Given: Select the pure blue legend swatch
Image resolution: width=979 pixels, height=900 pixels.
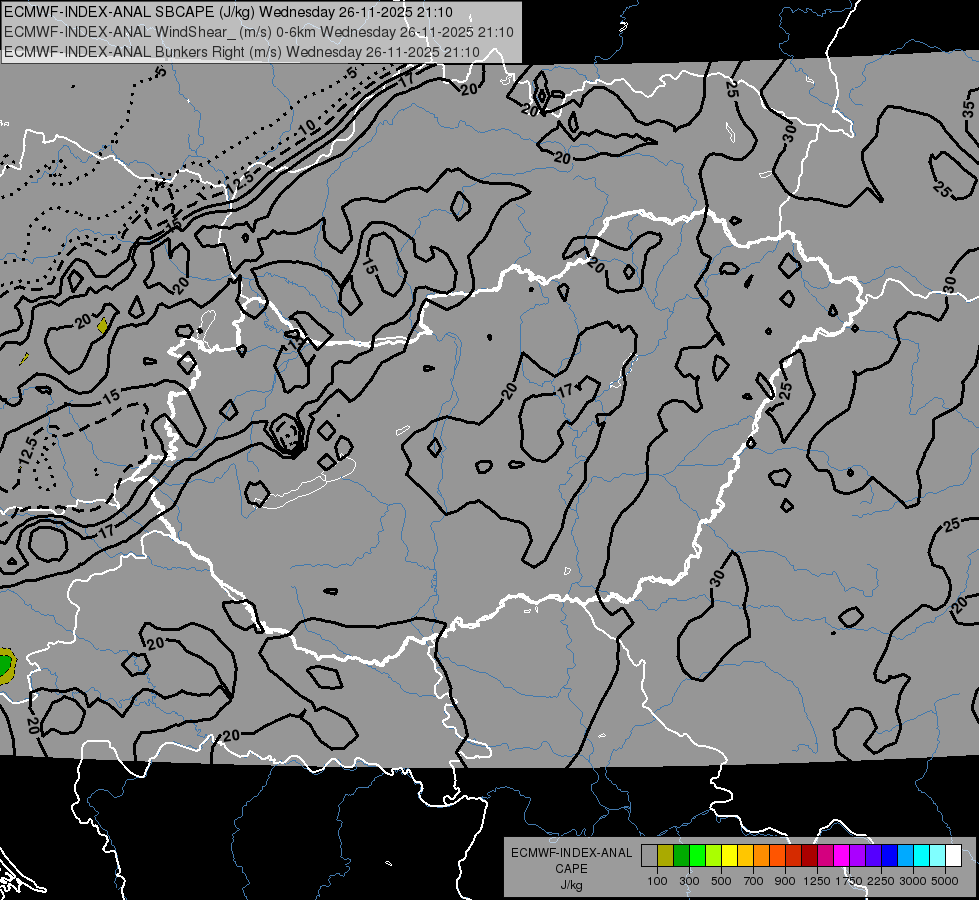Looking at the screenshot, I should point(889,855).
